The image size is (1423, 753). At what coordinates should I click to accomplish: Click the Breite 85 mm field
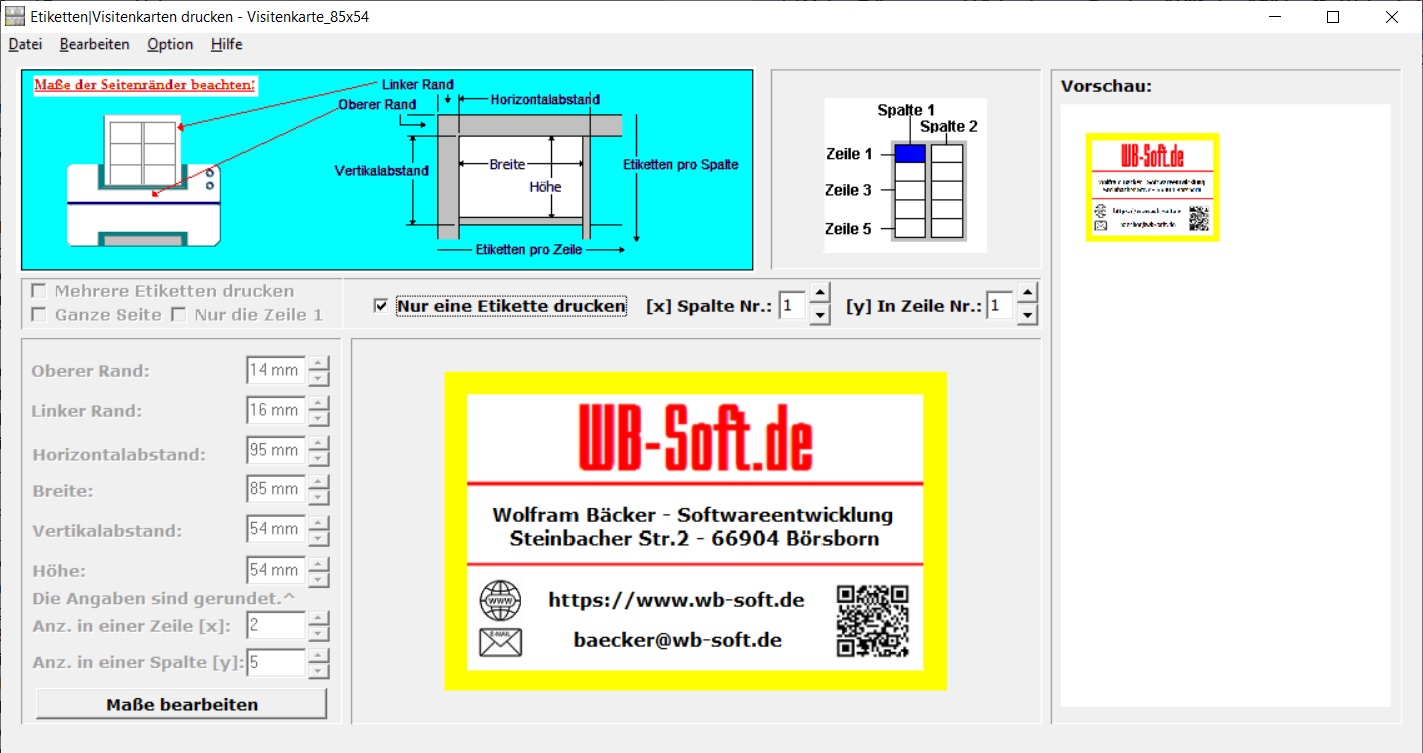point(276,489)
